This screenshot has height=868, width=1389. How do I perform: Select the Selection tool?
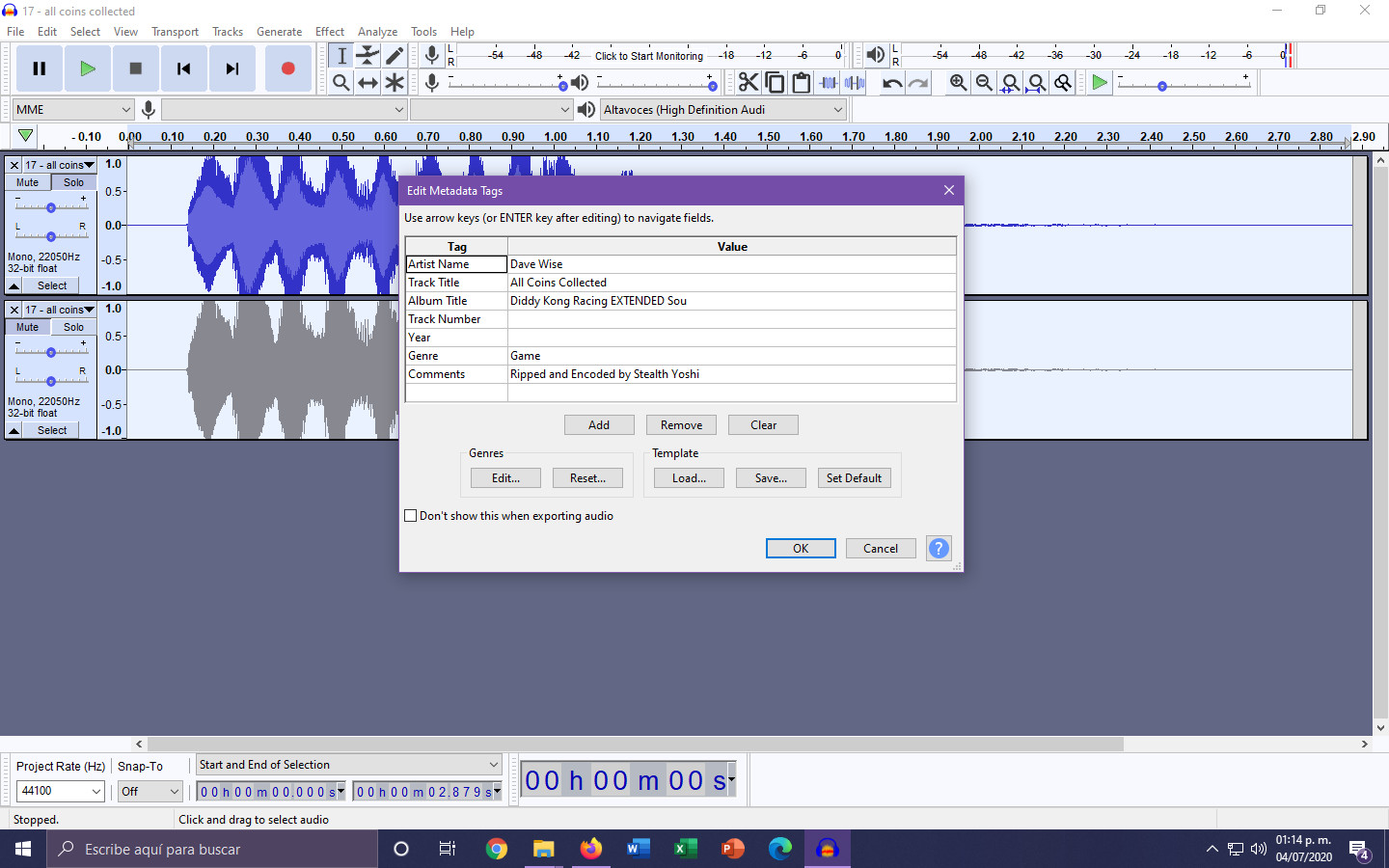pyautogui.click(x=340, y=55)
